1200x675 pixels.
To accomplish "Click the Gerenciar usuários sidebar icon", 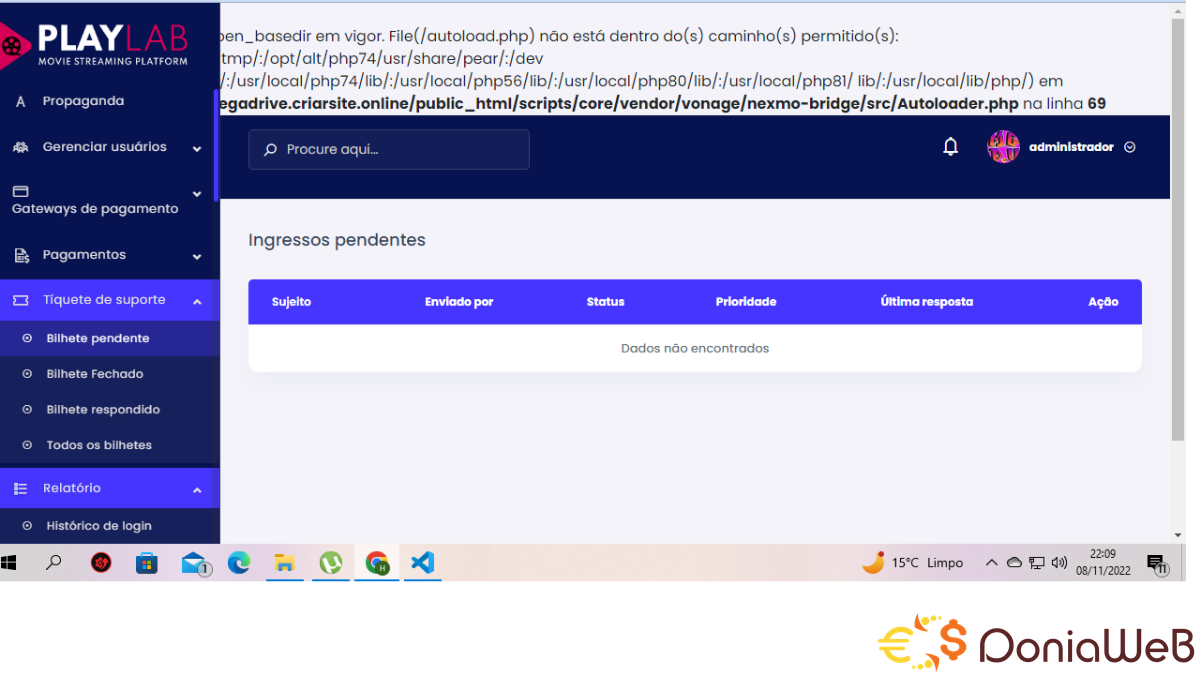I will [21, 147].
